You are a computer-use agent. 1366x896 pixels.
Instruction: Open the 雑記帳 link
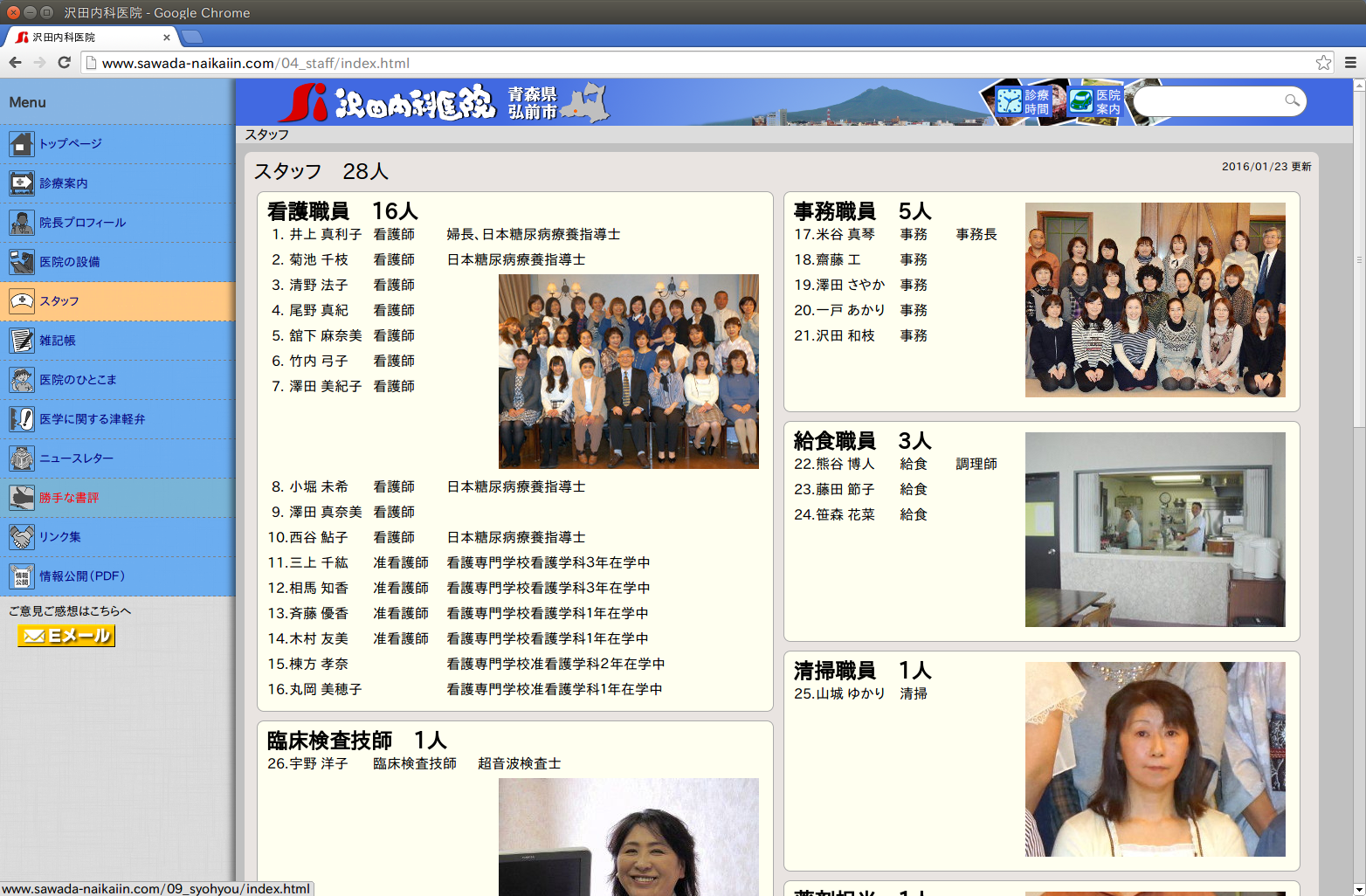[58, 341]
